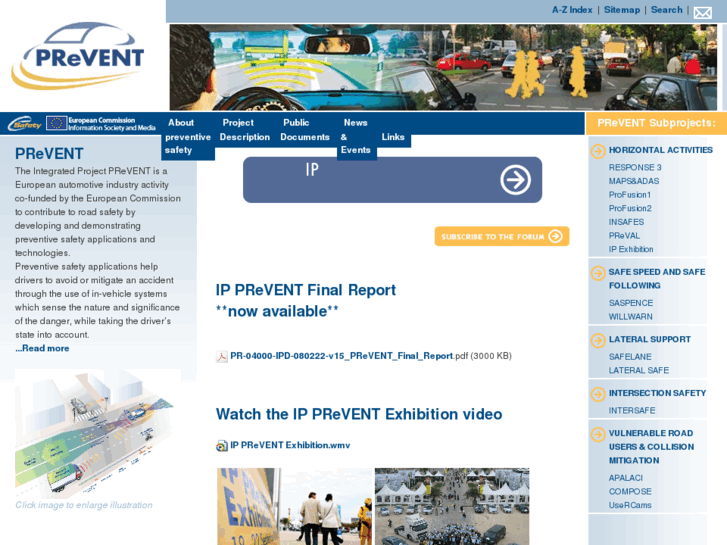Click the exhibition sign photo thumbnail
The width and height of the screenshot is (727, 545).
[x=294, y=507]
